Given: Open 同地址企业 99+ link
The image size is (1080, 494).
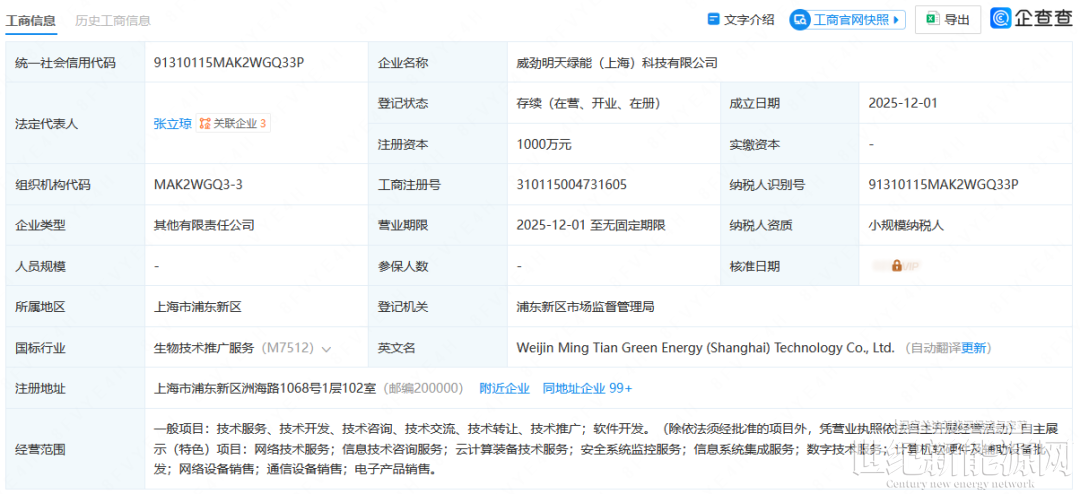Looking at the screenshot, I should pyautogui.click(x=587, y=388).
